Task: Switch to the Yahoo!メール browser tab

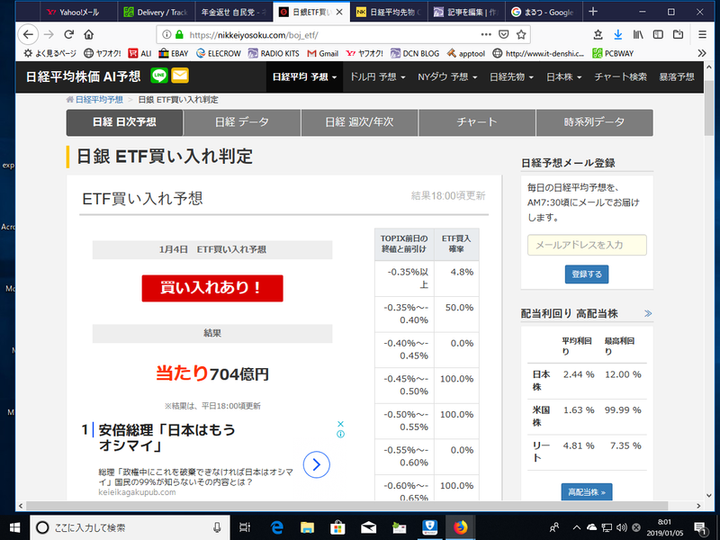Action: coord(76,12)
